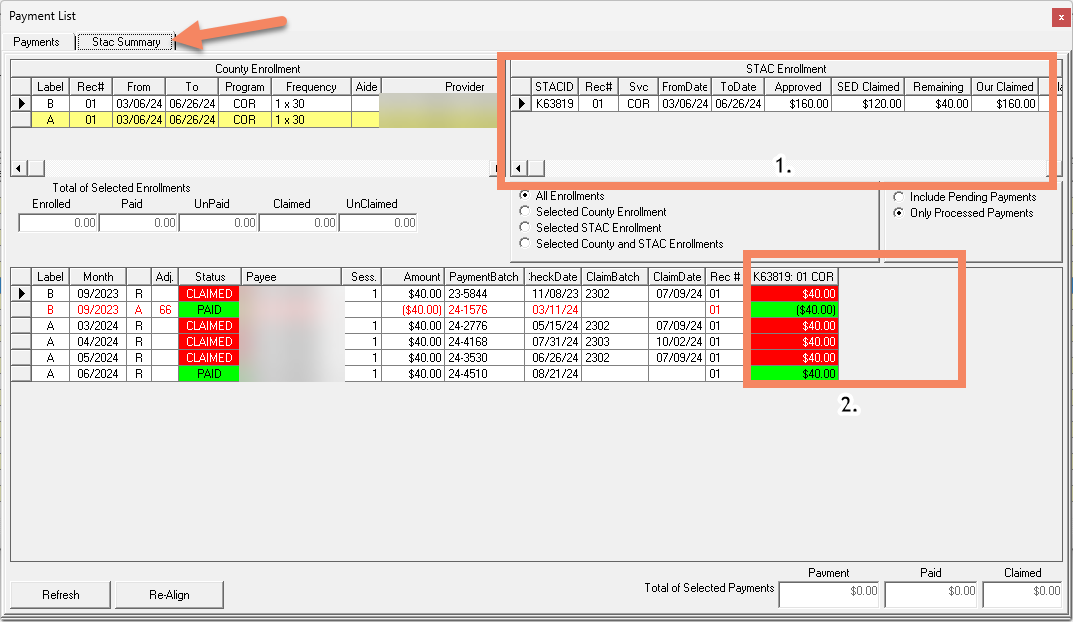Screen dimensions: 1073x622
Task: Sort by the PaymentBatch column header
Action: tap(484, 277)
